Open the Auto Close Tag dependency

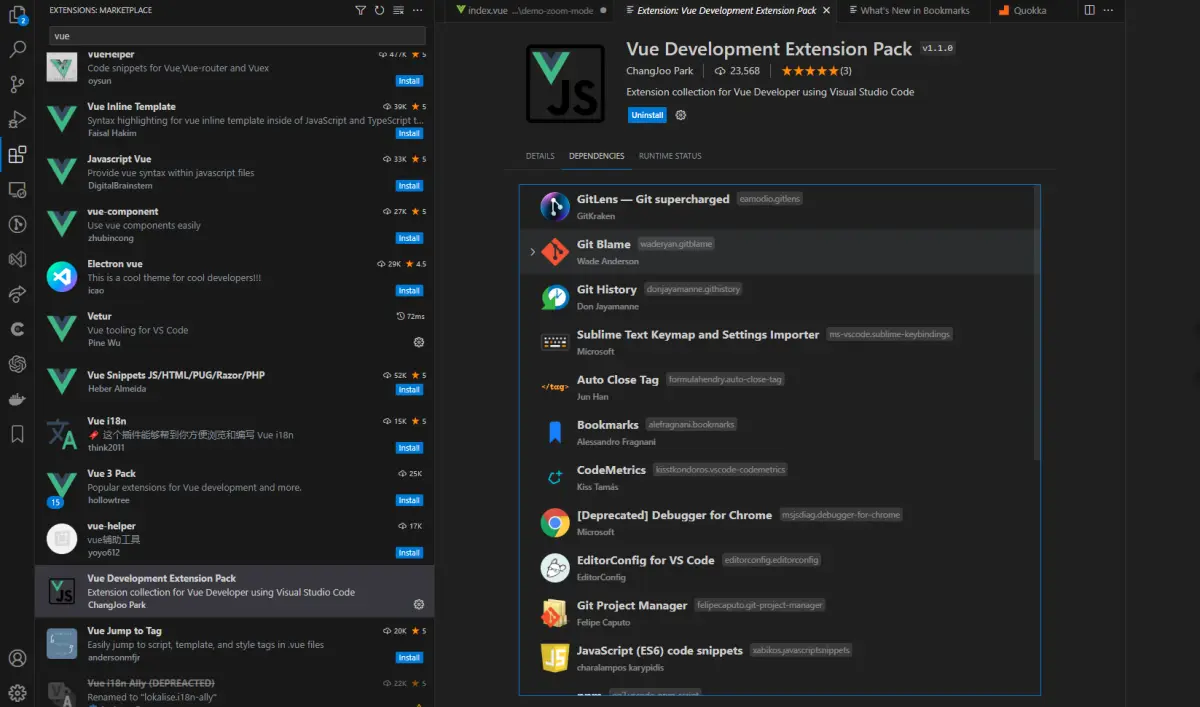click(x=780, y=387)
